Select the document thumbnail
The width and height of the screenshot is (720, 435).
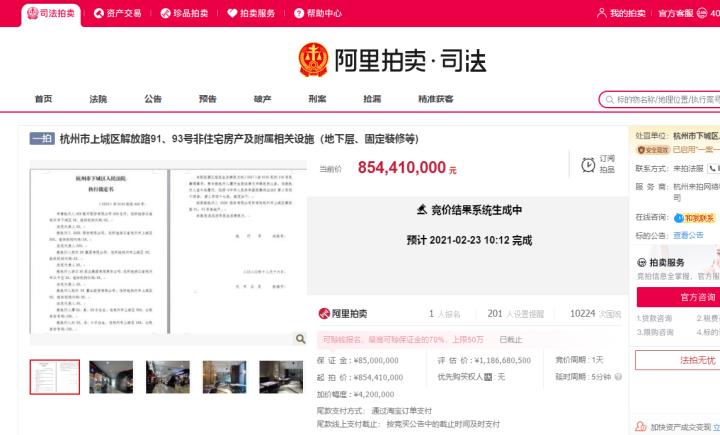(x=55, y=377)
